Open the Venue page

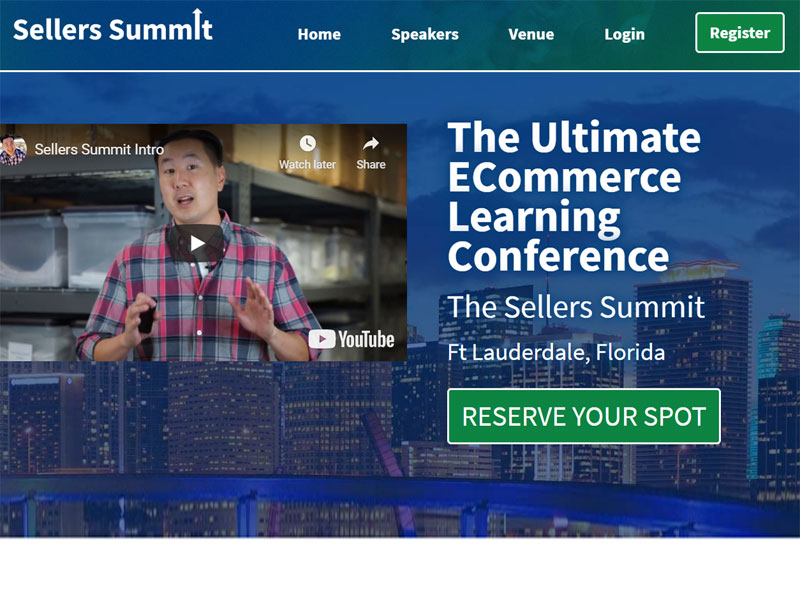point(531,34)
